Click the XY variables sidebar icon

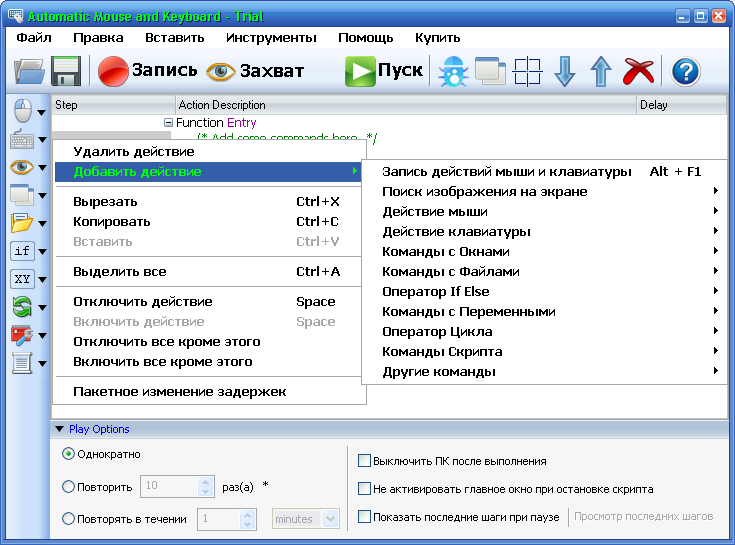point(22,279)
